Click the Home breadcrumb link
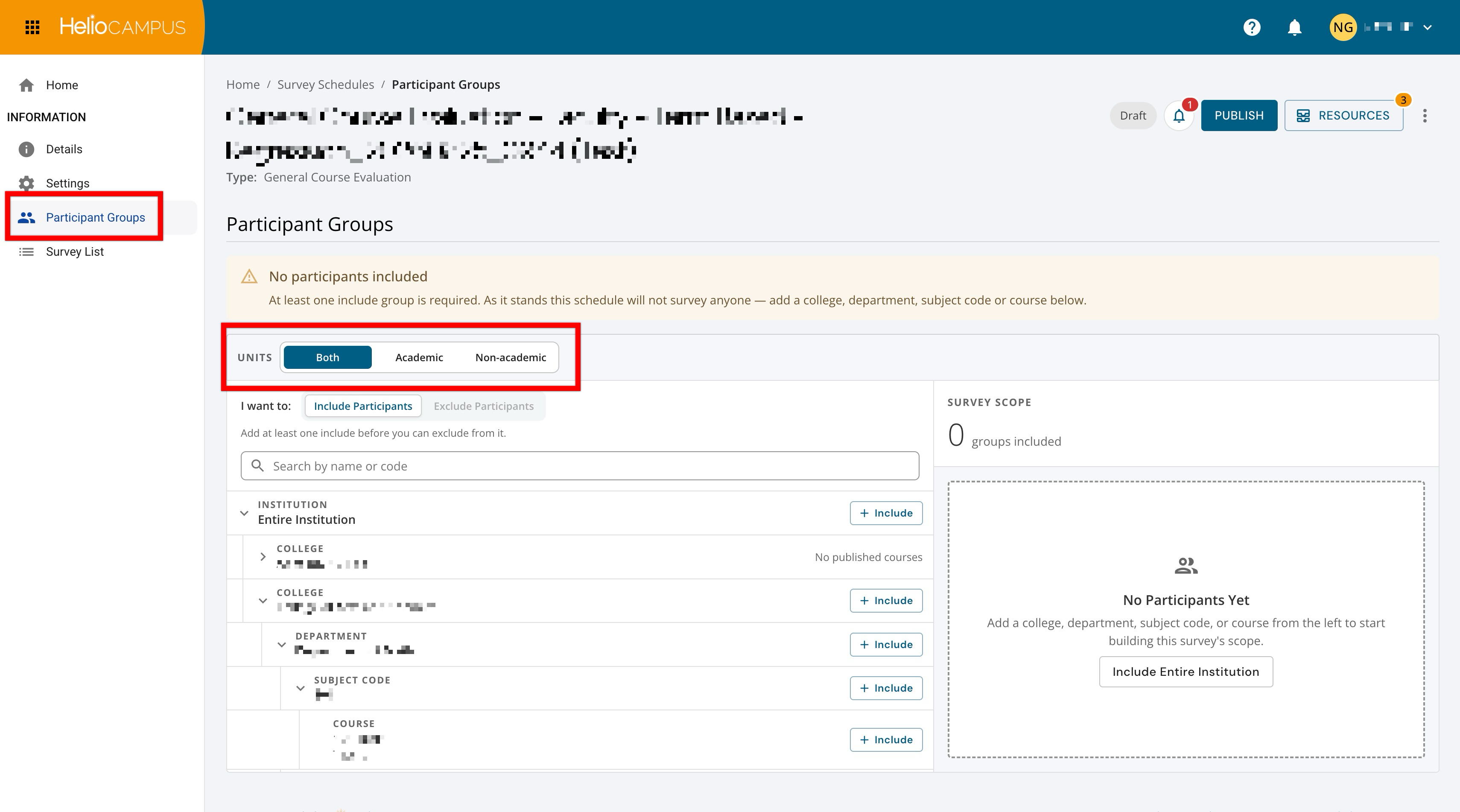This screenshot has width=1460, height=812. 242,85
